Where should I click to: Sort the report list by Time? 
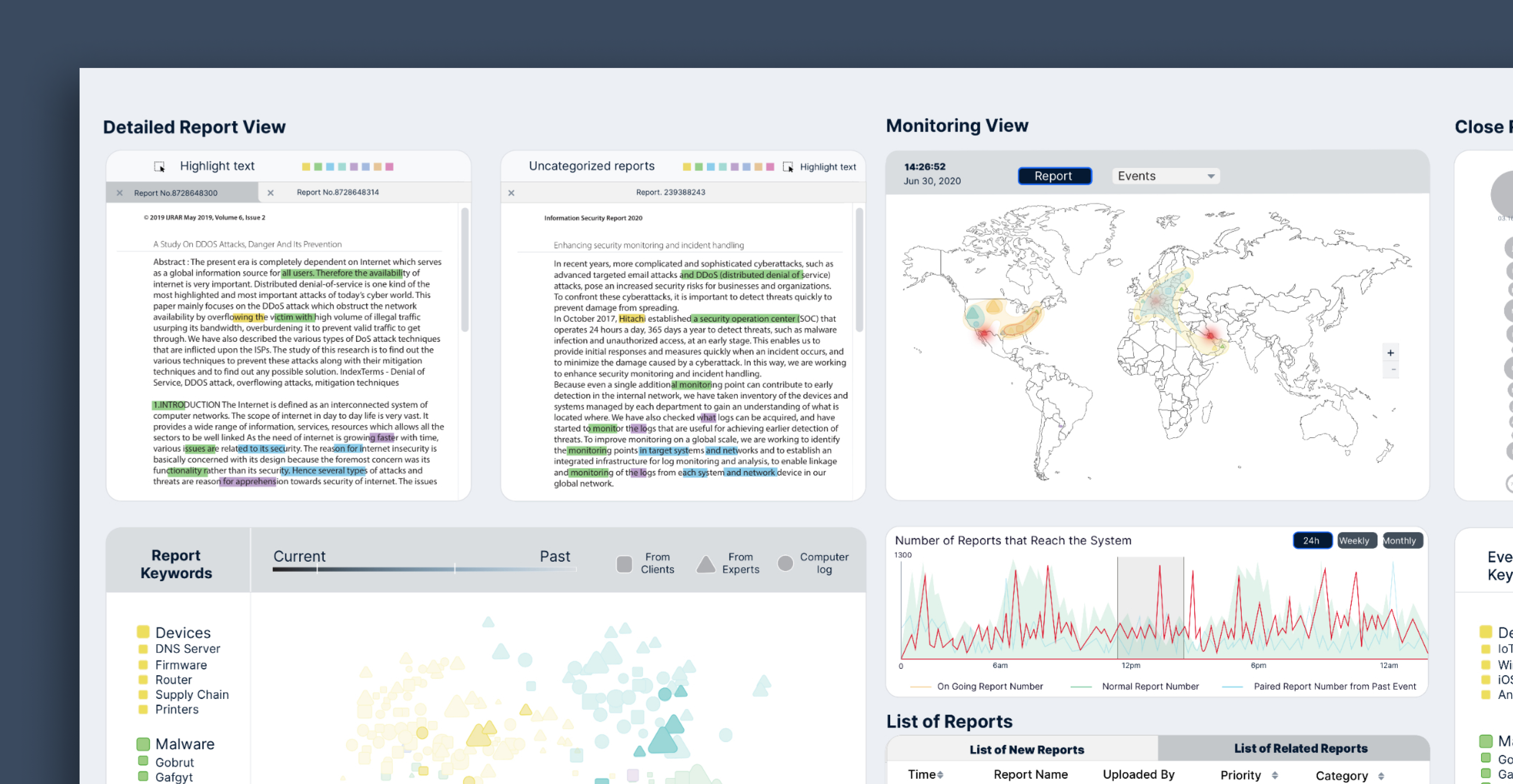(940, 775)
